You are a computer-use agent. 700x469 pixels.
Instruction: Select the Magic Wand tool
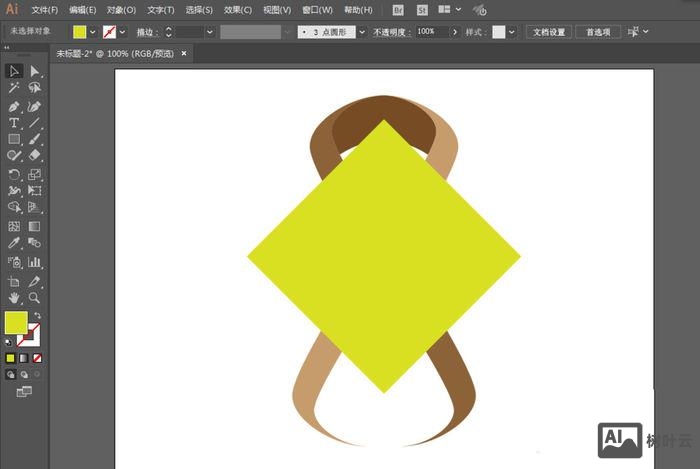pos(14,88)
